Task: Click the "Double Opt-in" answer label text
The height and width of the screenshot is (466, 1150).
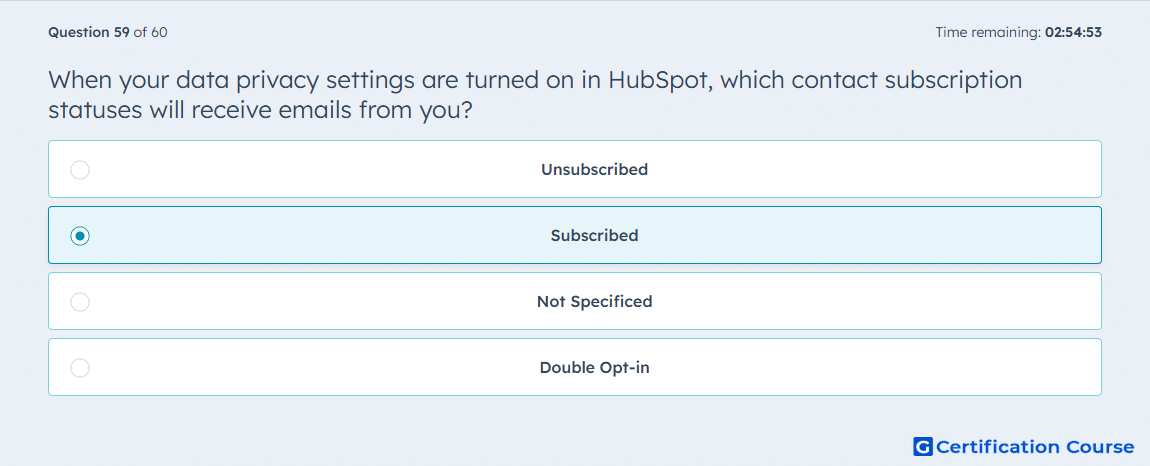Action: coord(594,368)
